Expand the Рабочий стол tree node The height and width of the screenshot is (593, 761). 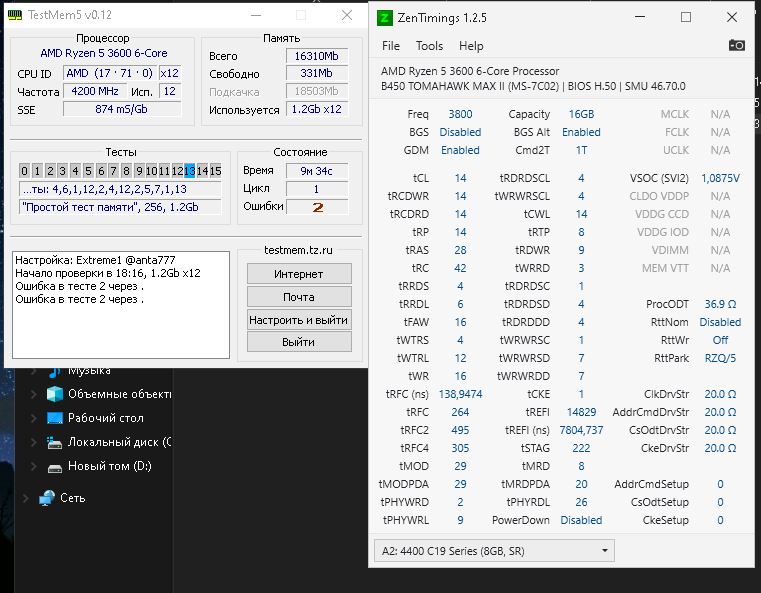[x=33, y=418]
